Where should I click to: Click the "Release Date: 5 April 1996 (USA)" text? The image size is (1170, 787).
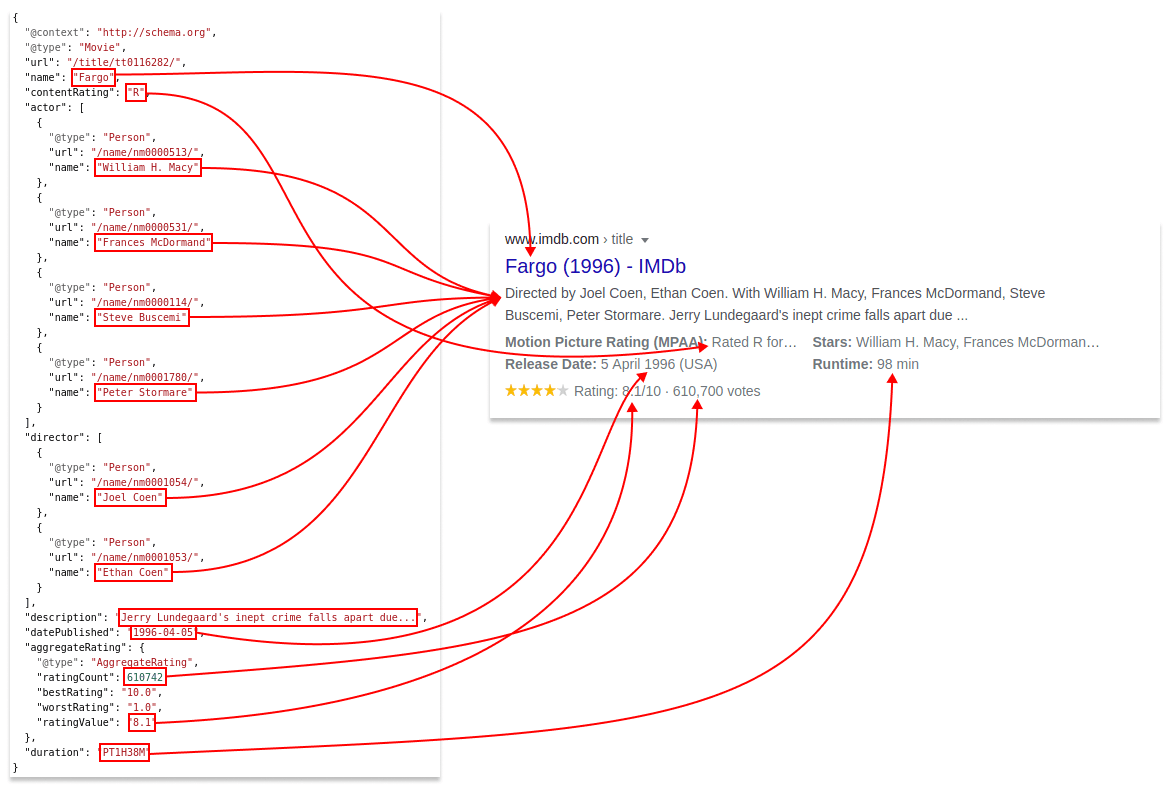pyautogui.click(x=611, y=365)
